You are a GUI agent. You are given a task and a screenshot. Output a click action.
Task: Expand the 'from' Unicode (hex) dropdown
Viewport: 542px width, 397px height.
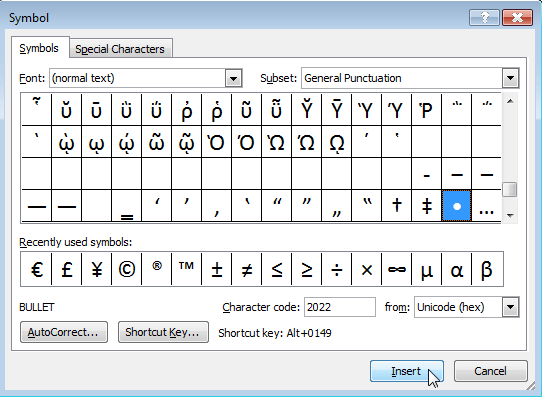511,307
